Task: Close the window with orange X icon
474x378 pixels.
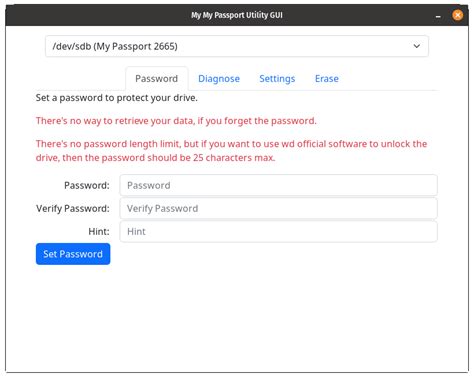Action: click(x=457, y=15)
